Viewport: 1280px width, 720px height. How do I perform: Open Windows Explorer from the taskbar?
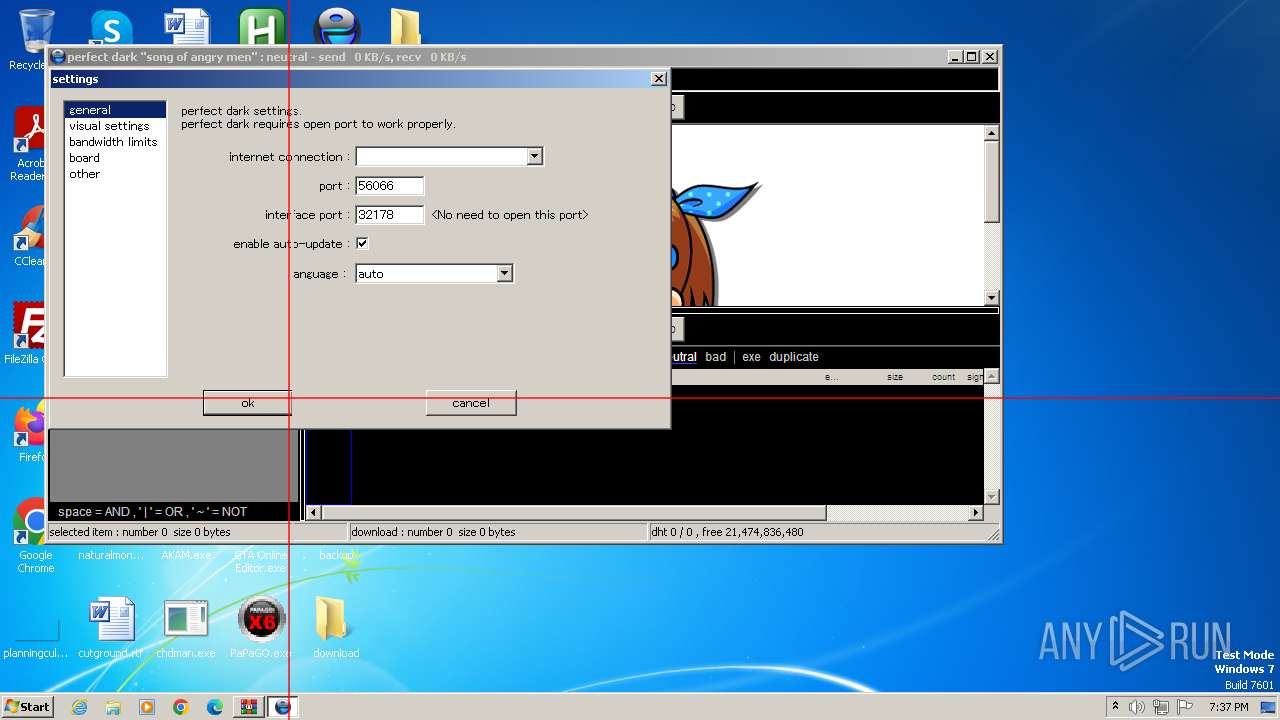pyautogui.click(x=113, y=707)
